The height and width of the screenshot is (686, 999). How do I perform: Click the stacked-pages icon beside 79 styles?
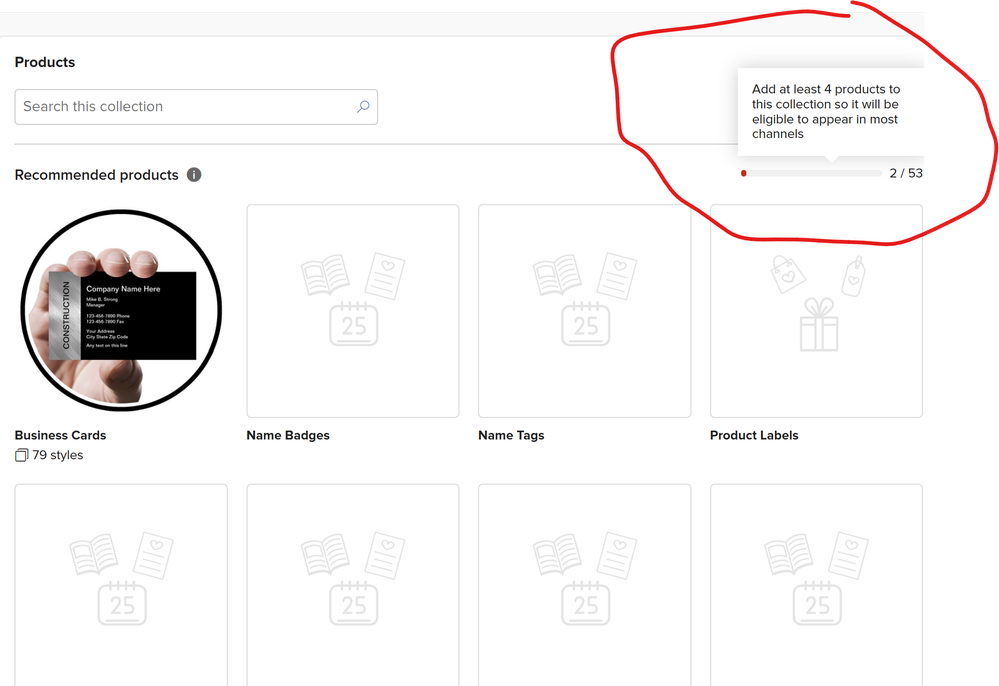(22, 456)
